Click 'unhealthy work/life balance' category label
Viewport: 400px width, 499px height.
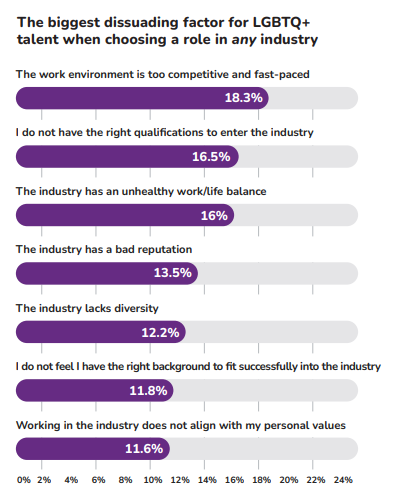141,191
